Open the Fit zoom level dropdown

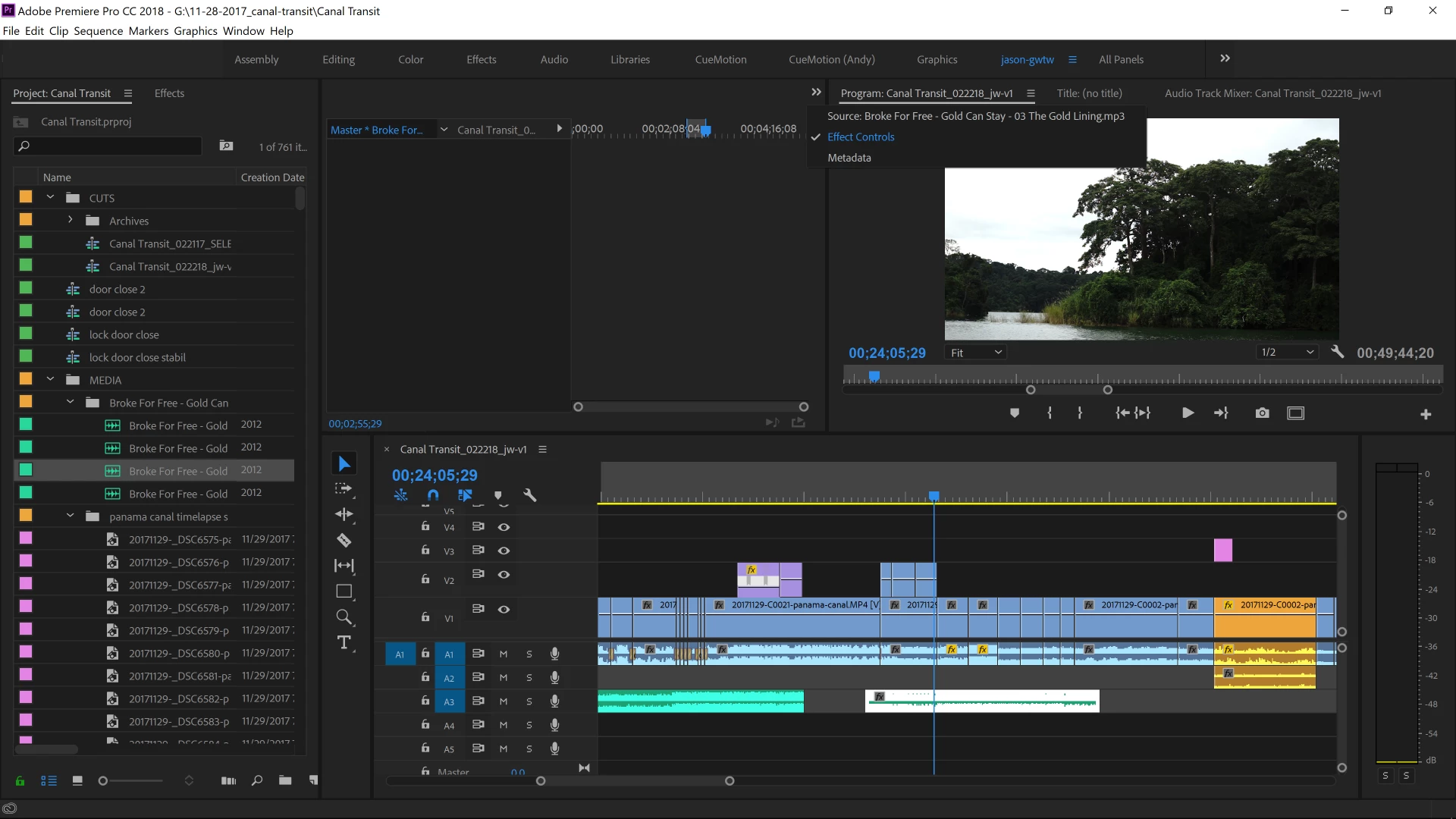pyautogui.click(x=976, y=353)
